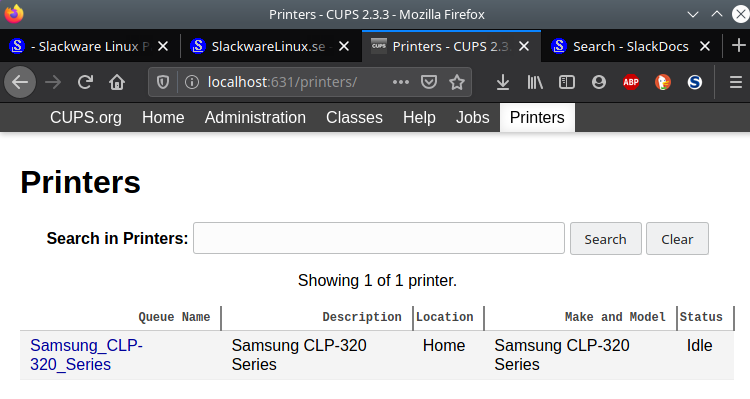Open the Firefox account icon
This screenshot has height=399, width=750.
tap(598, 82)
